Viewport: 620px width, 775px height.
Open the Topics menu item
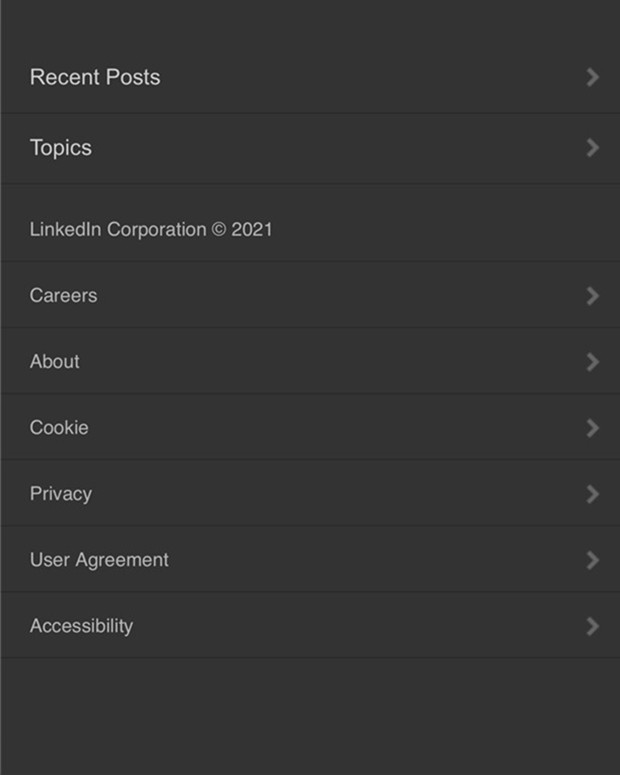pyautogui.click(x=310, y=148)
